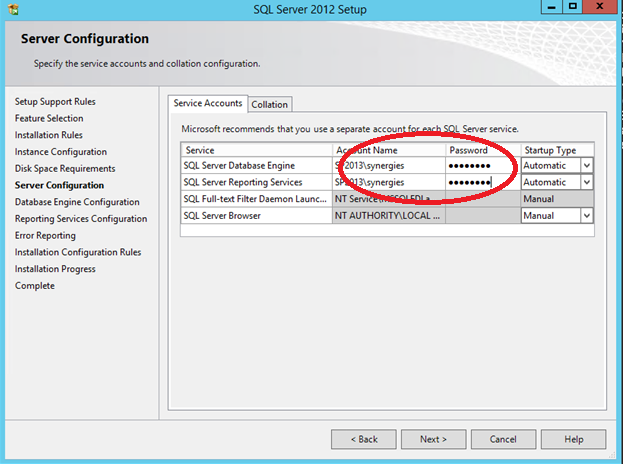Open Startup Type dropdown for Database Engine
The width and height of the screenshot is (624, 464).
tap(587, 166)
